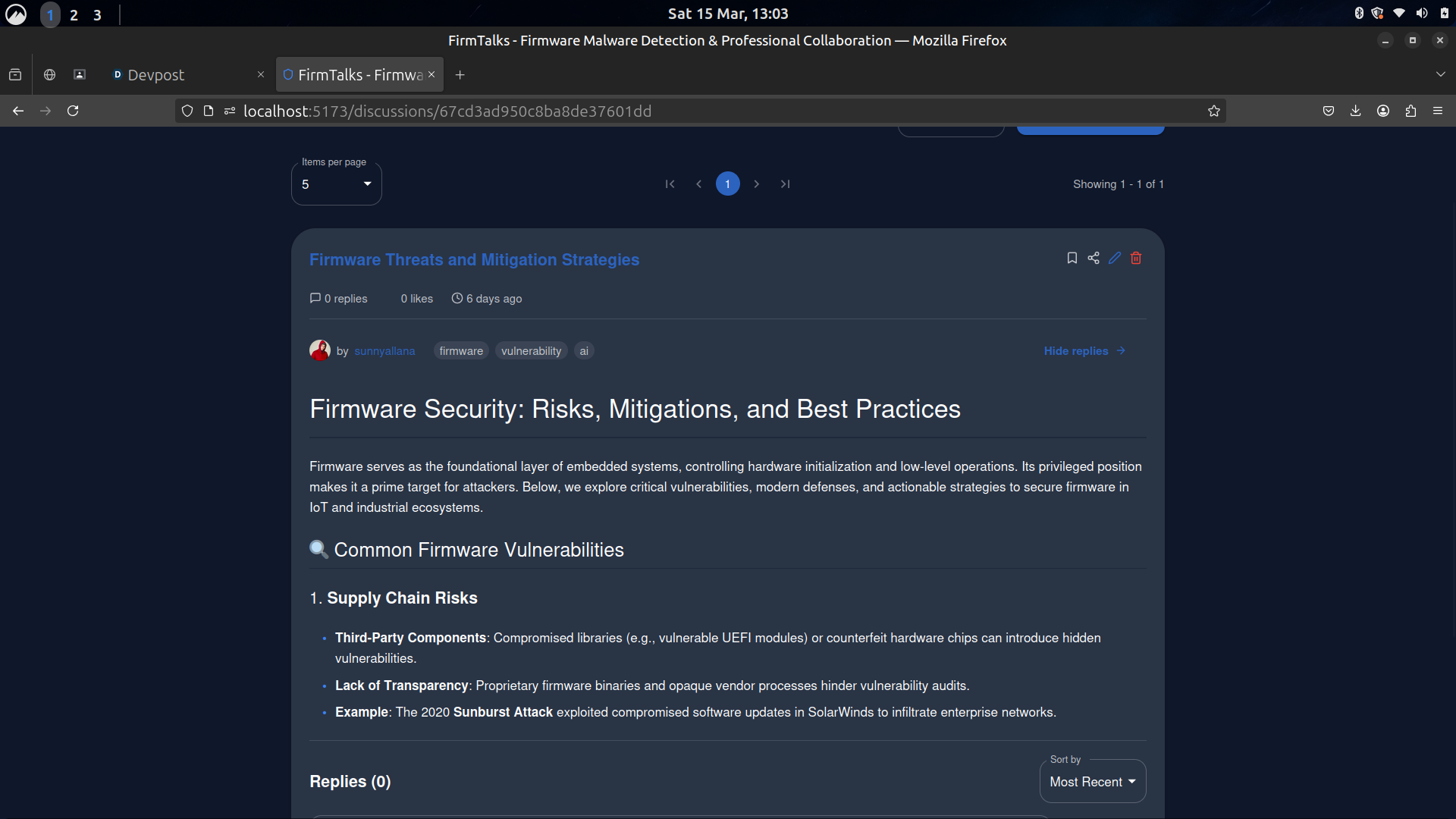
Task: Click Hide replies link
Action: click(x=1084, y=351)
